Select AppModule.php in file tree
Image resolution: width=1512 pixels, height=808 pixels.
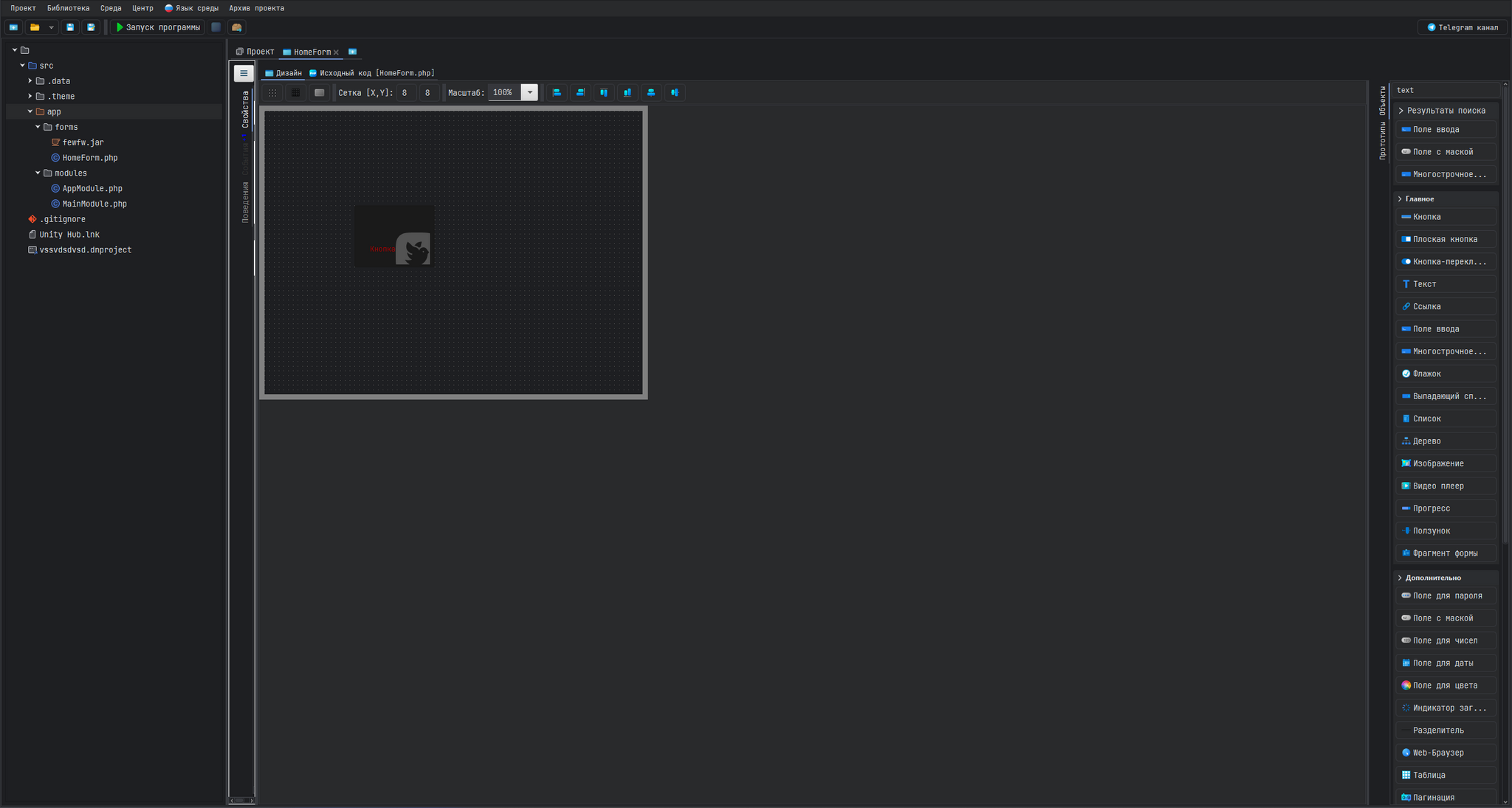click(86, 188)
